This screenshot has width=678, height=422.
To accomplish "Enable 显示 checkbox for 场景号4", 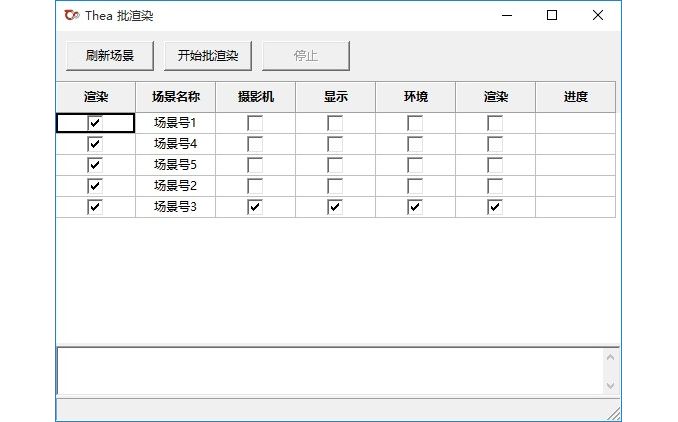I will click(x=335, y=144).
